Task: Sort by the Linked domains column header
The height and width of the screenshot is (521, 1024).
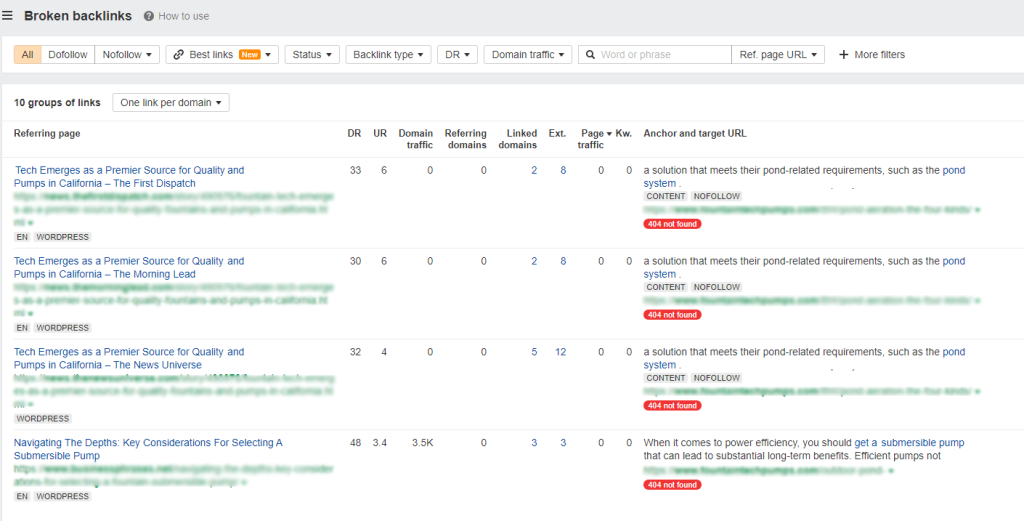Action: pyautogui.click(x=518, y=139)
